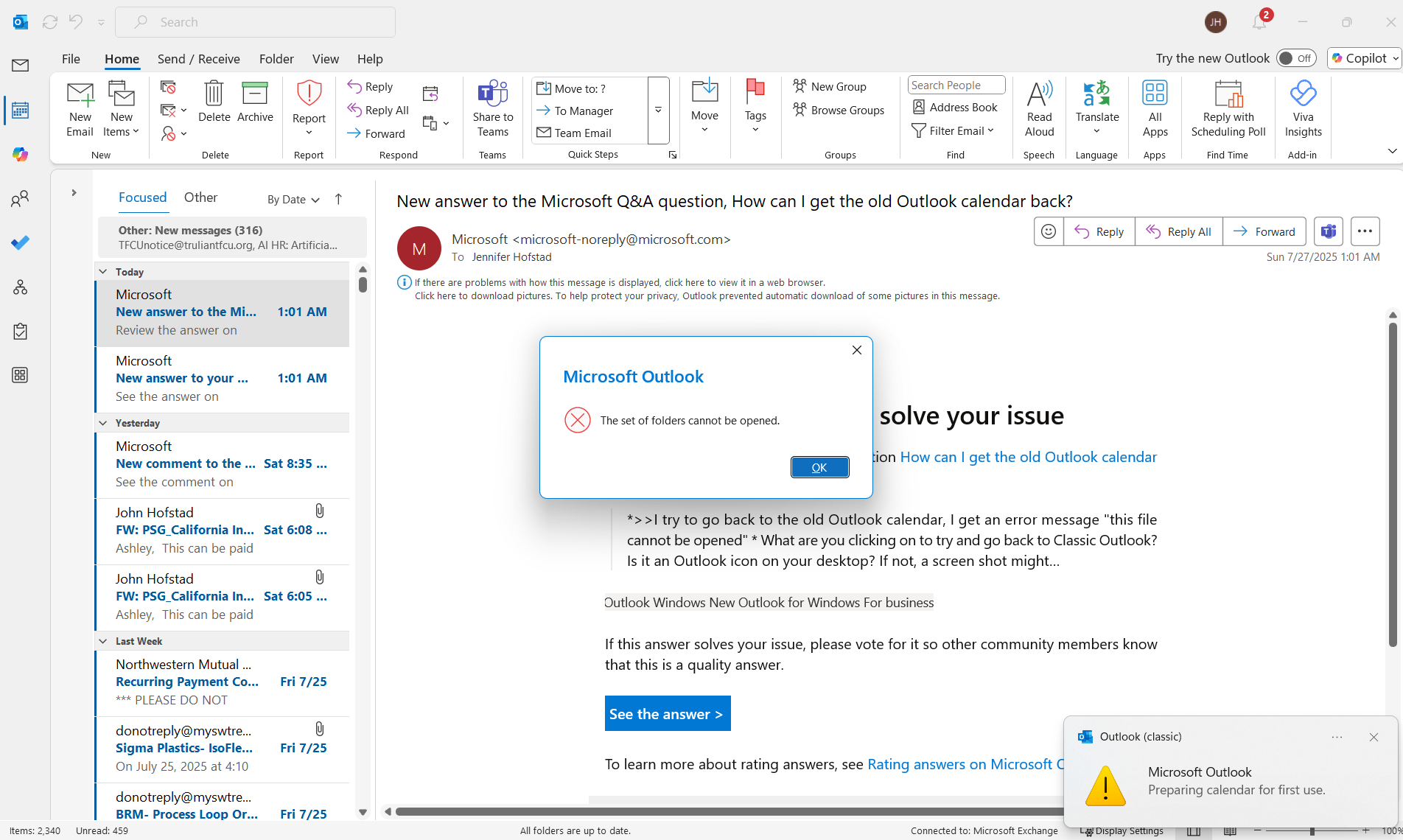The width and height of the screenshot is (1403, 840).
Task: Open the Copilot dropdown
Action: tap(1396, 58)
